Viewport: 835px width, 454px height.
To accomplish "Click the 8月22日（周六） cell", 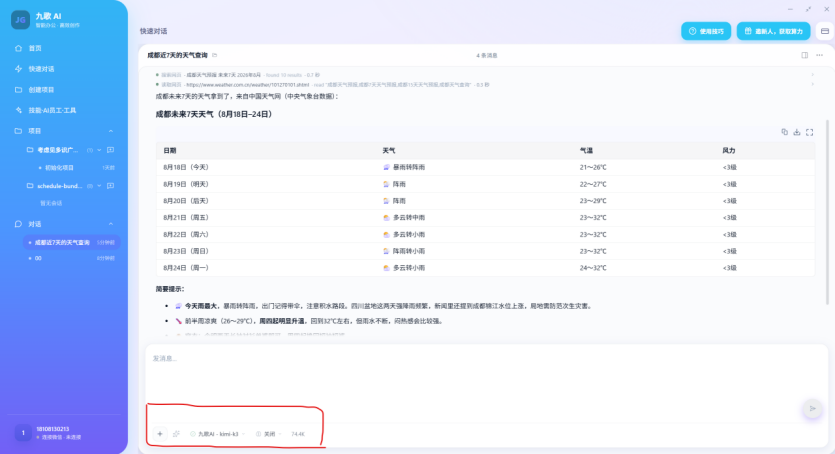I will 186,234.
